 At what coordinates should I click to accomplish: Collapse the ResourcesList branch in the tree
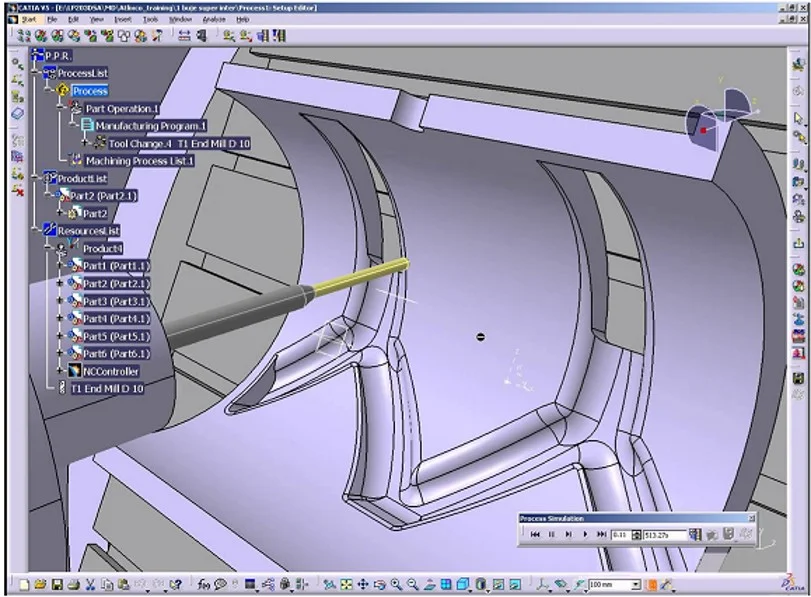[34, 230]
